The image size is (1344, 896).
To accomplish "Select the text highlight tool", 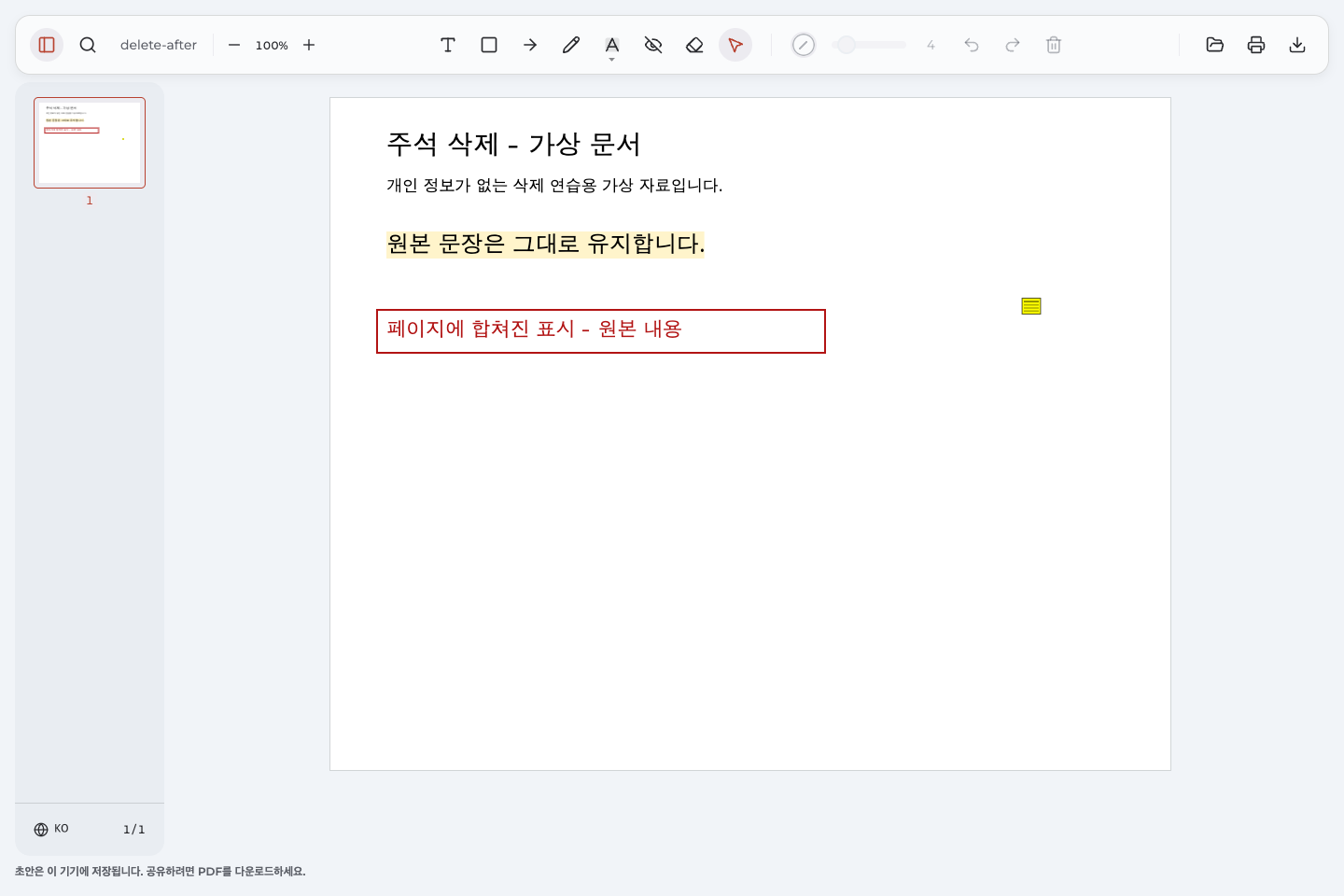I will (612, 44).
